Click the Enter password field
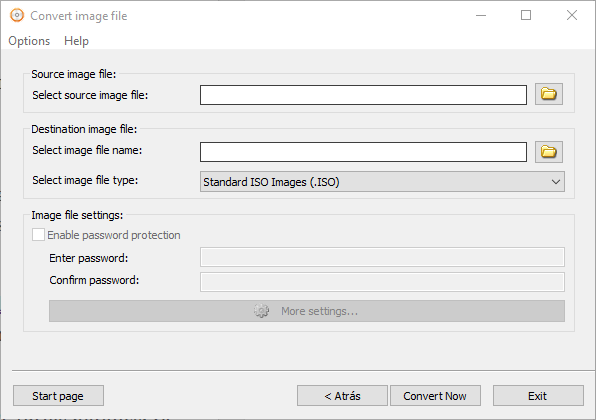 coord(382,257)
